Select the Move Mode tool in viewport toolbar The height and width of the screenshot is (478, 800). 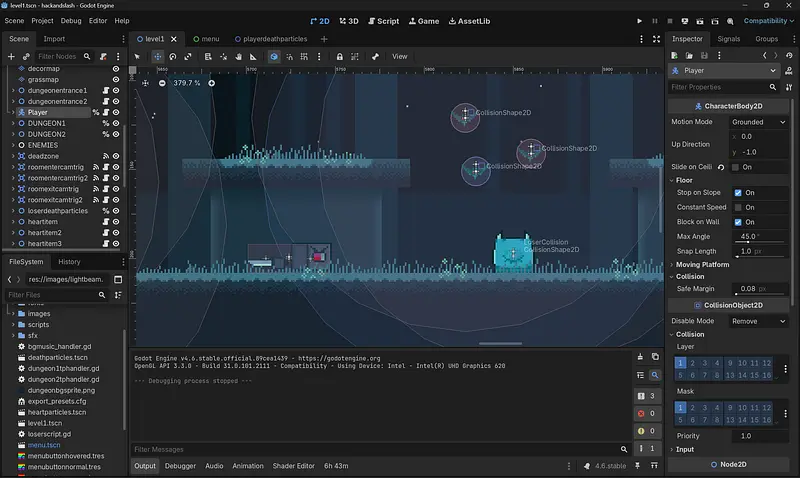click(x=157, y=56)
